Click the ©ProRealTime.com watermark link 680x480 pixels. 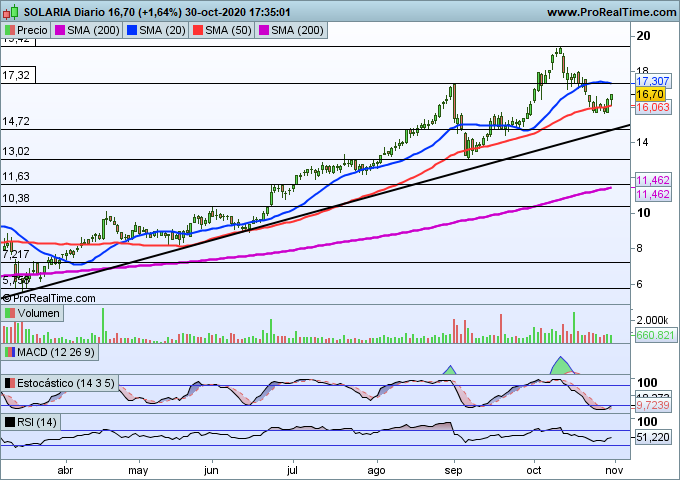tap(49, 298)
